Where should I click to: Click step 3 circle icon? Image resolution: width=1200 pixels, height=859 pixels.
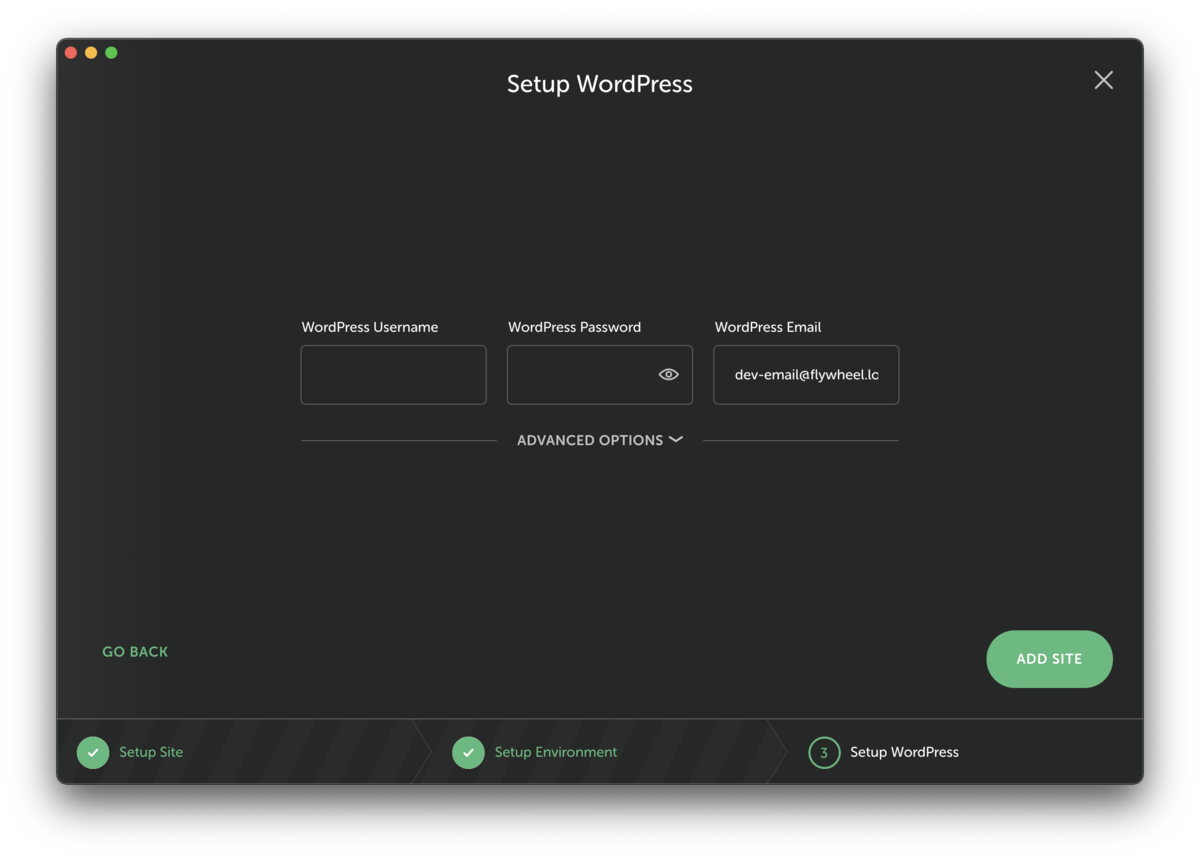[824, 752]
